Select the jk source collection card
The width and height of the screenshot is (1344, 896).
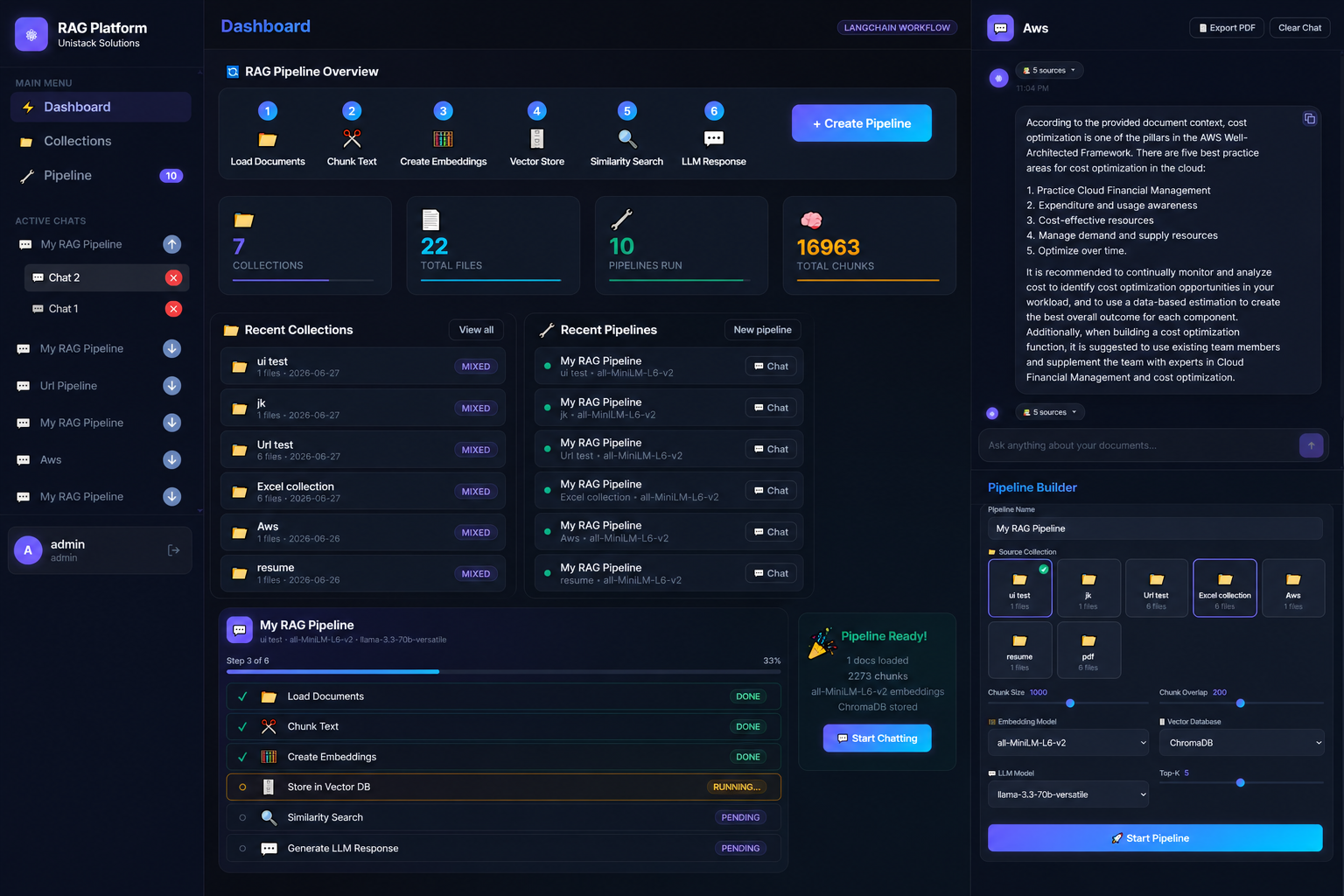(x=1088, y=588)
